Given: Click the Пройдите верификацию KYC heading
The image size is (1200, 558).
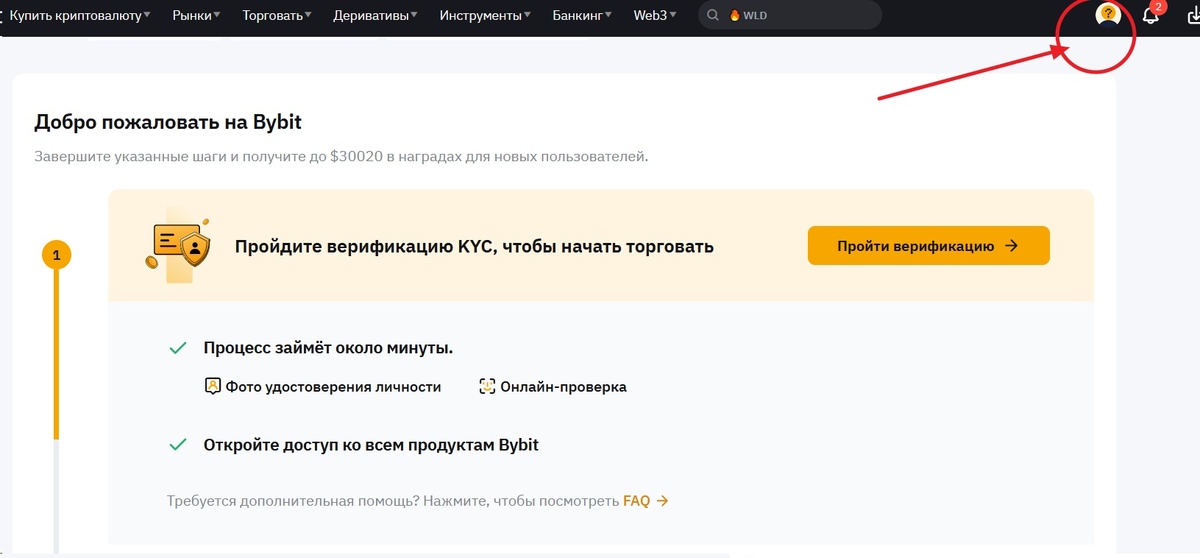Looking at the screenshot, I should [x=474, y=247].
